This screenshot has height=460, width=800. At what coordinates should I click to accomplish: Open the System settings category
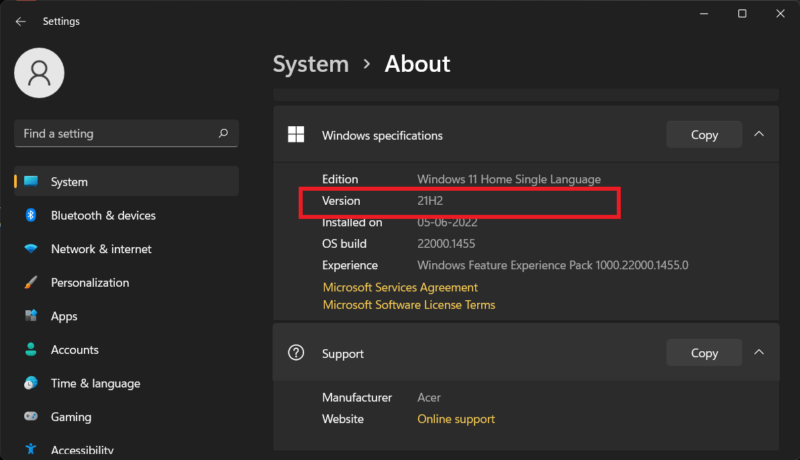coord(127,182)
